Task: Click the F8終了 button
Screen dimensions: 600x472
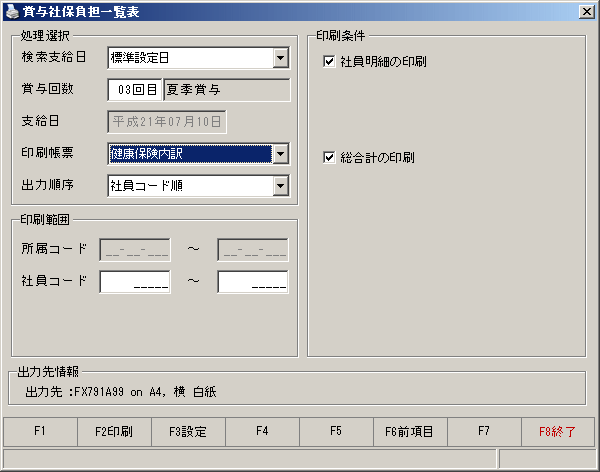Action: [558, 432]
